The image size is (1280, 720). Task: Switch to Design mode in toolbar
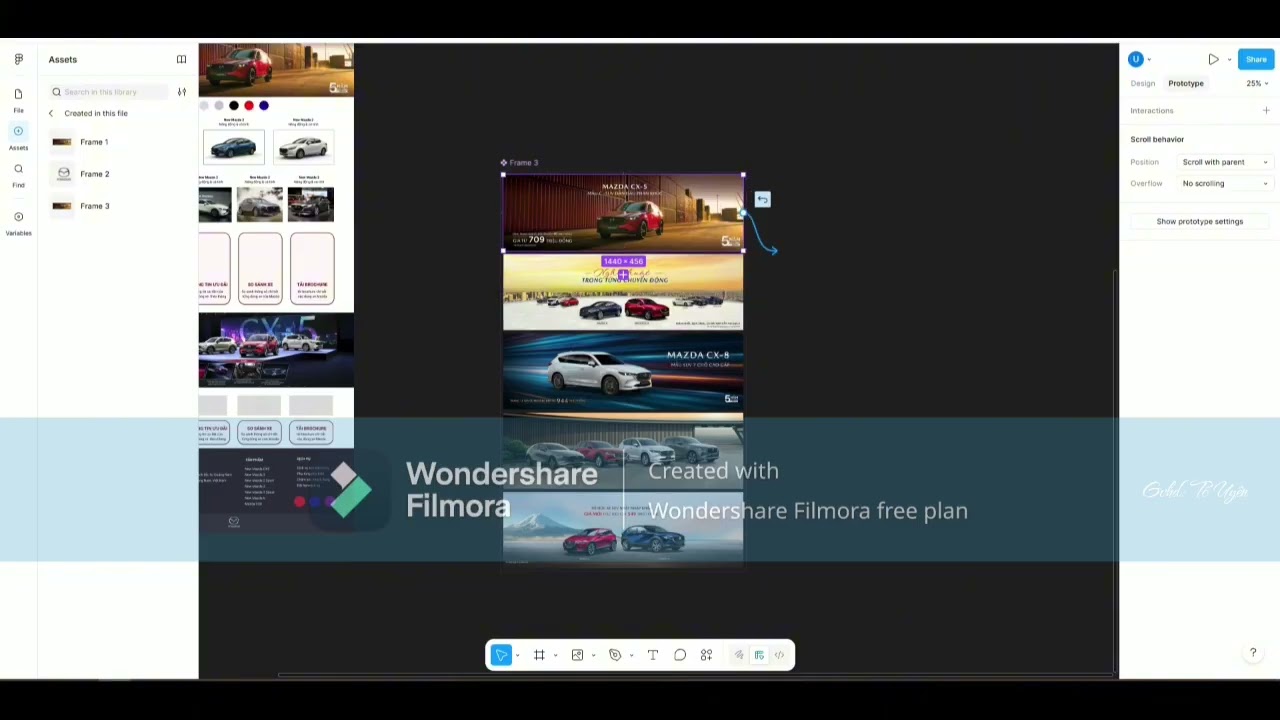pyautogui.click(x=759, y=655)
